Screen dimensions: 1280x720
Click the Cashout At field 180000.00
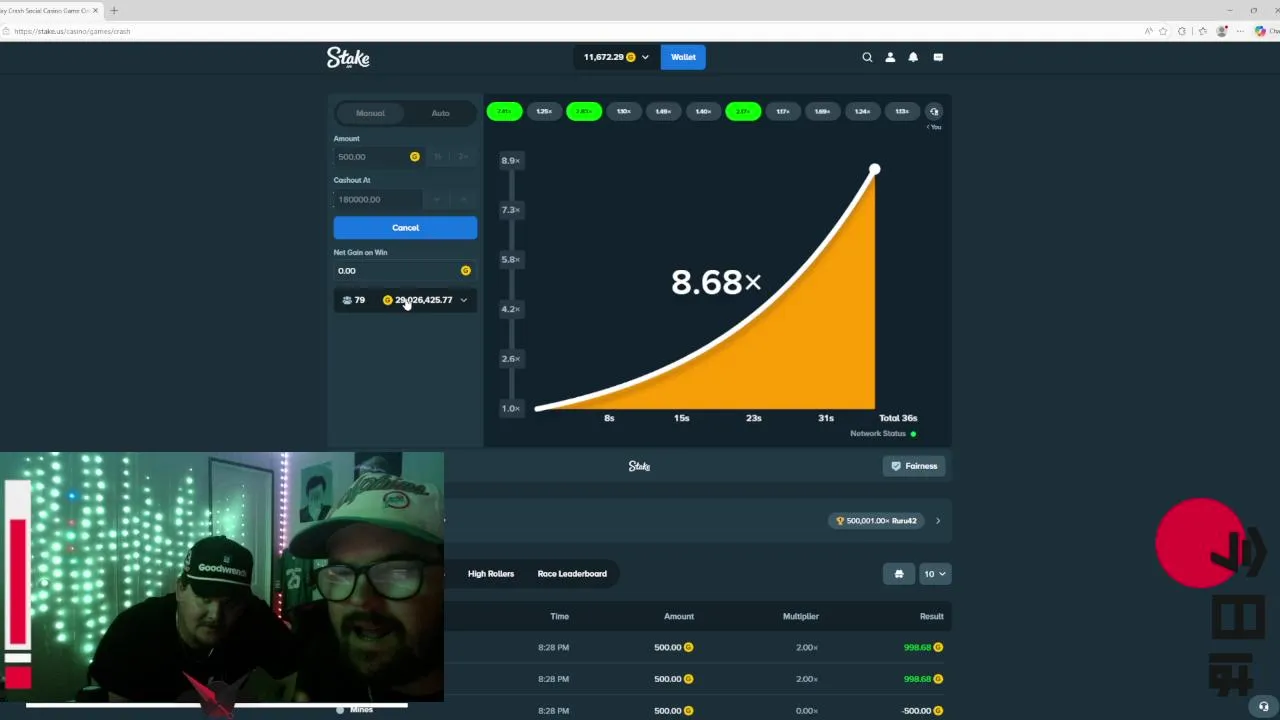point(378,200)
